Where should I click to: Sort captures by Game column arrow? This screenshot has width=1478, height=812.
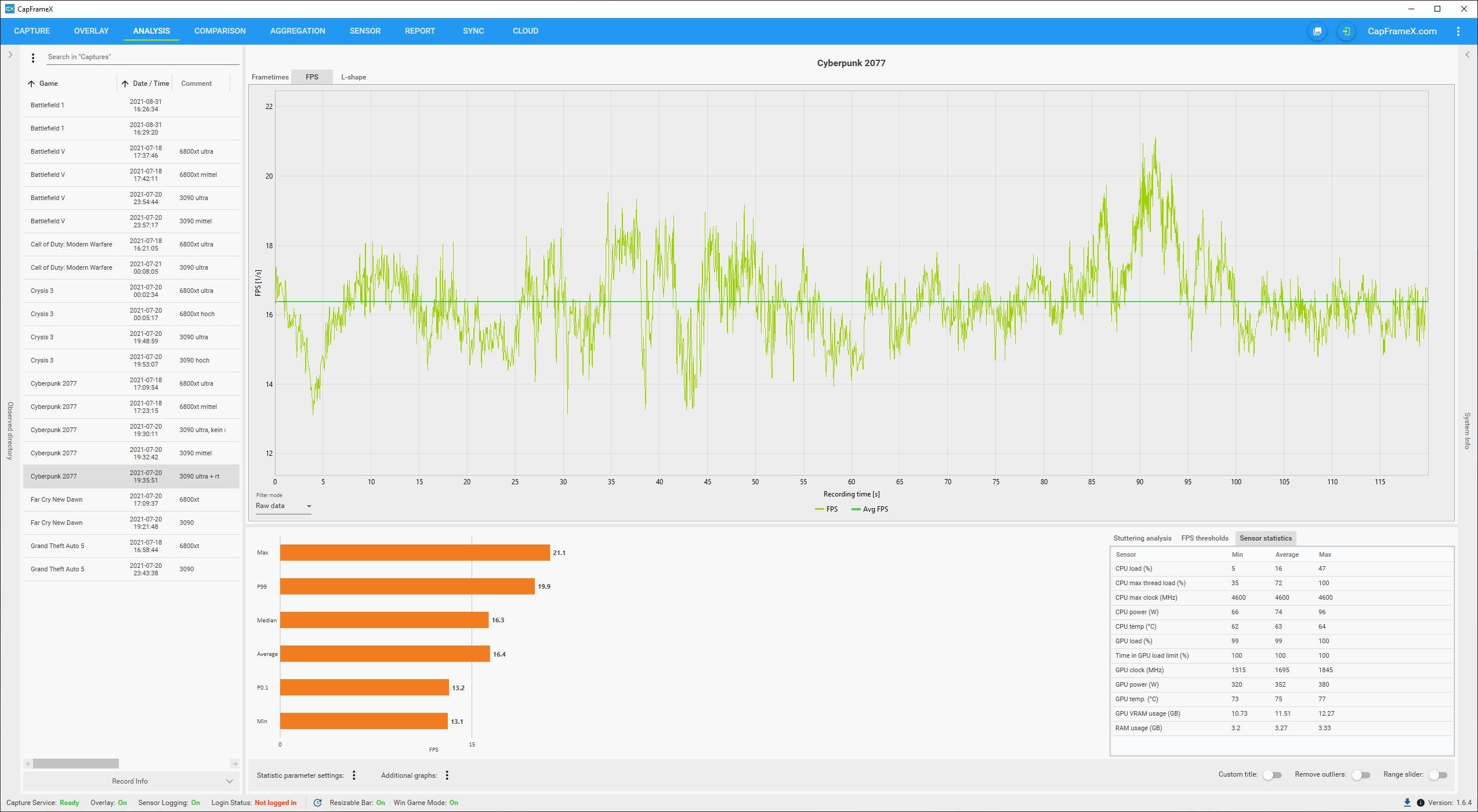pos(31,84)
